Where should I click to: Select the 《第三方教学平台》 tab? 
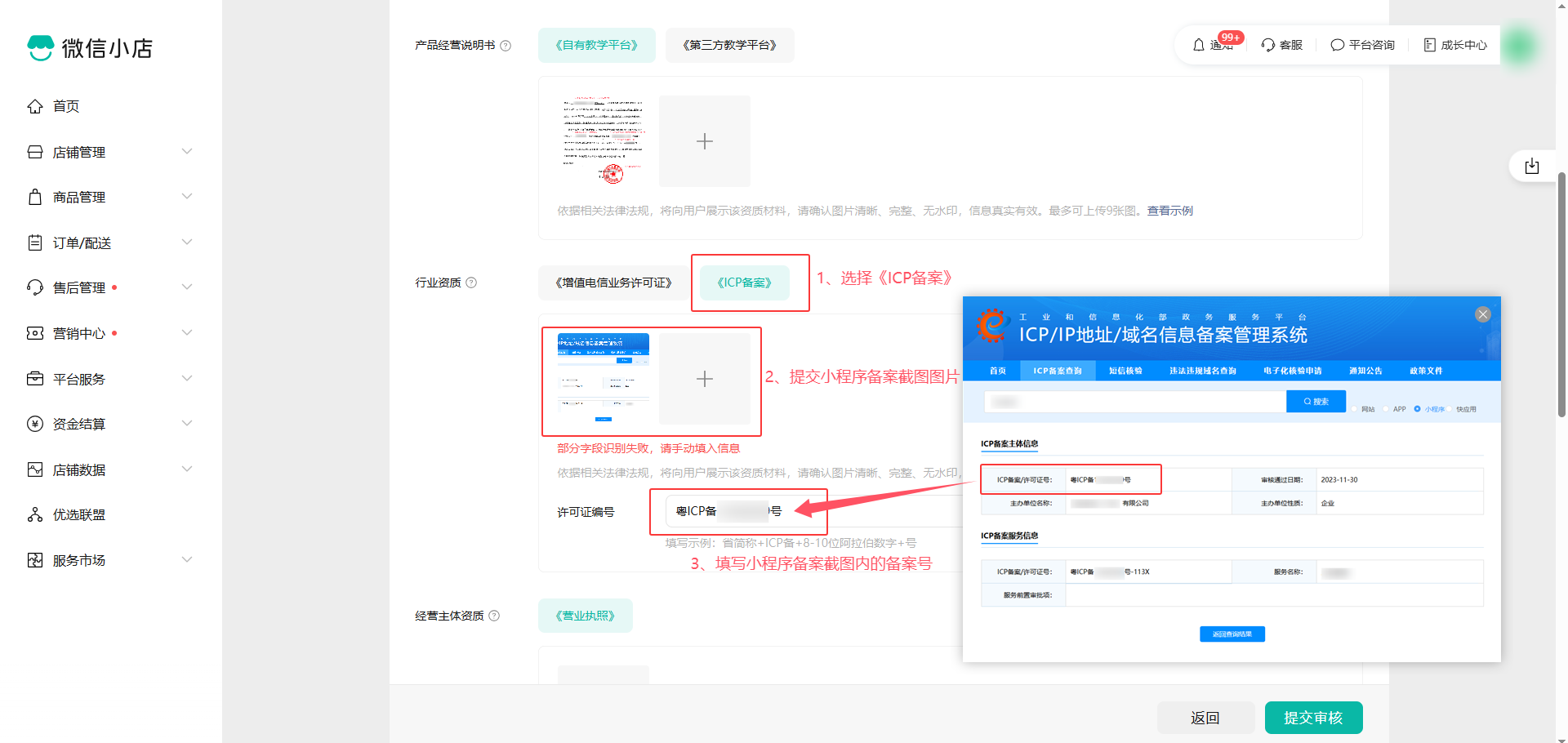point(729,45)
